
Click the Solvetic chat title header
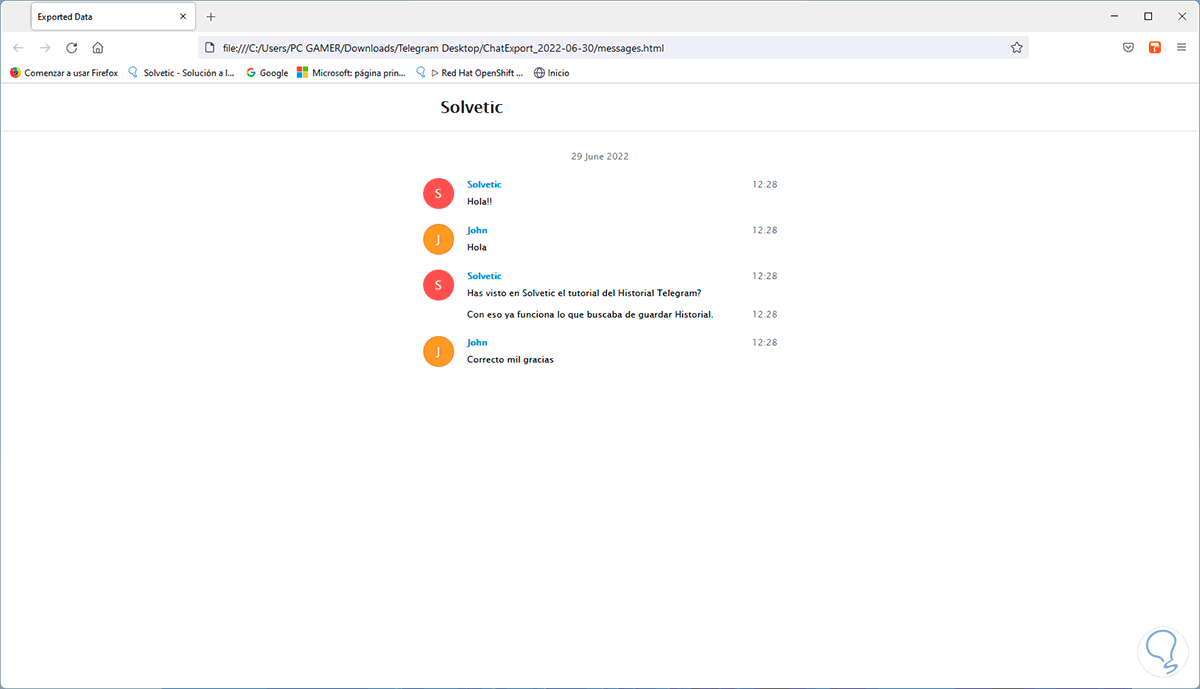click(472, 107)
